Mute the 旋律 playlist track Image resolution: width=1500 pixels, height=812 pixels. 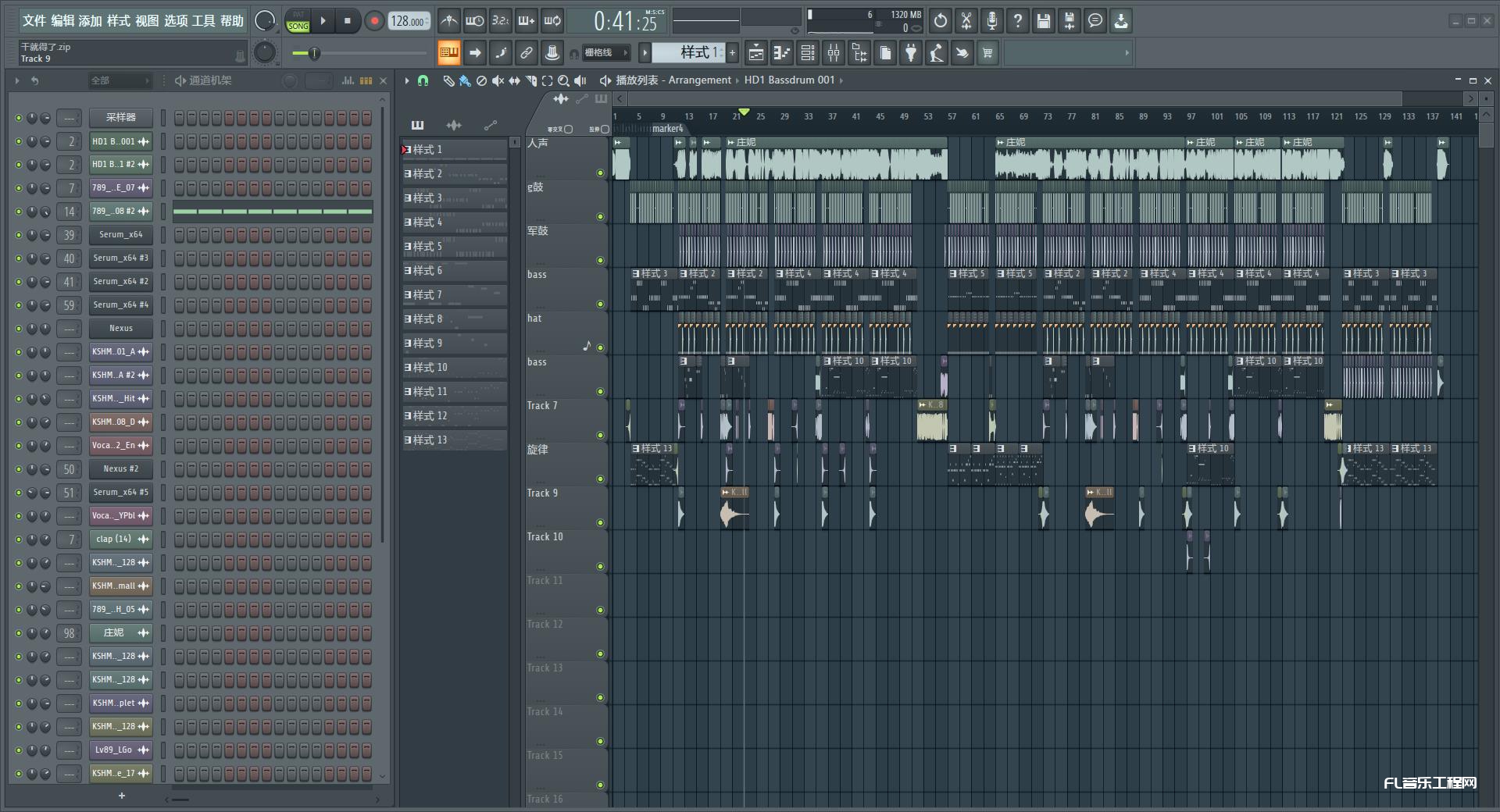601,479
